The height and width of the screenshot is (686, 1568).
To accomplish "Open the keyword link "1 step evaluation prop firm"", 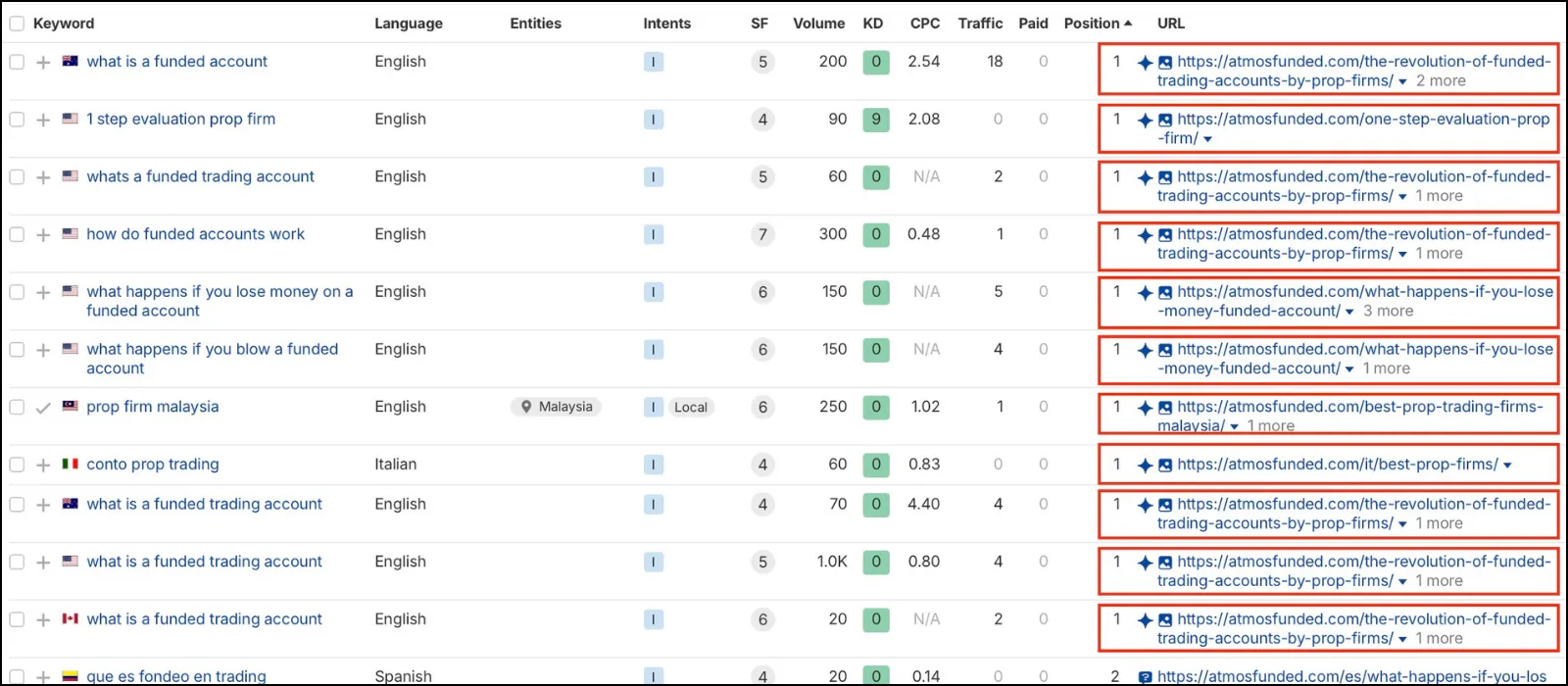I will click(180, 120).
